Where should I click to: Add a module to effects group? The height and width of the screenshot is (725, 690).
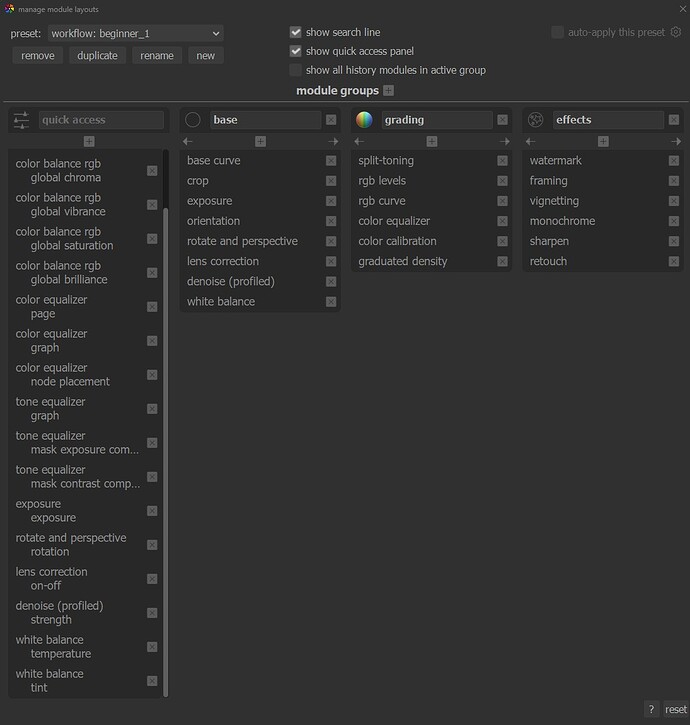603,141
